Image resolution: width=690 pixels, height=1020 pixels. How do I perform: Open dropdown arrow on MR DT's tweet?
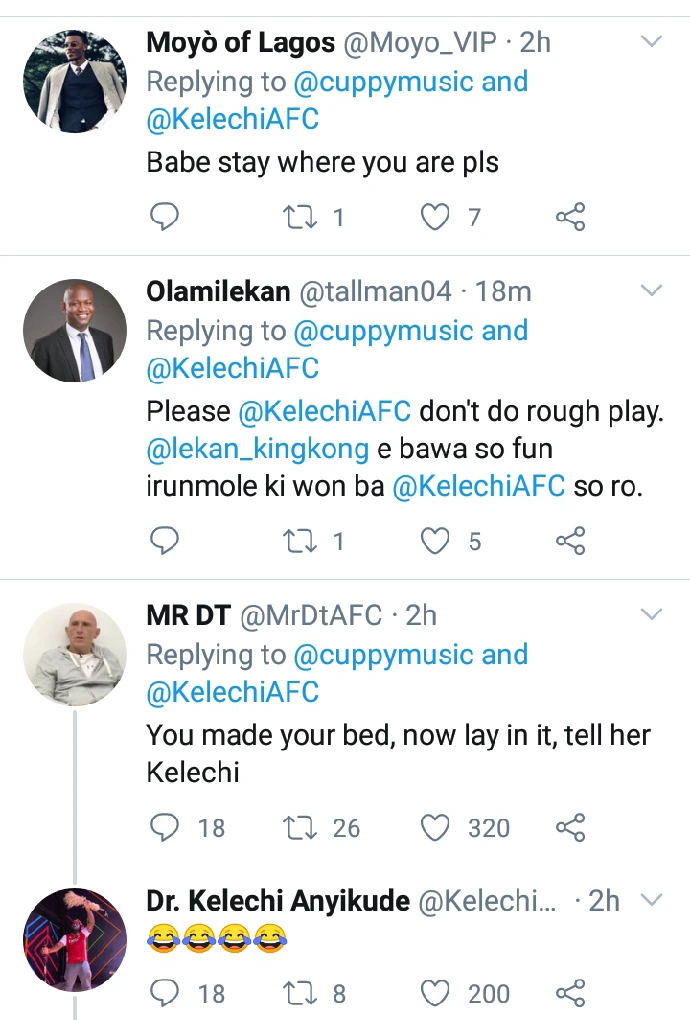(x=651, y=613)
